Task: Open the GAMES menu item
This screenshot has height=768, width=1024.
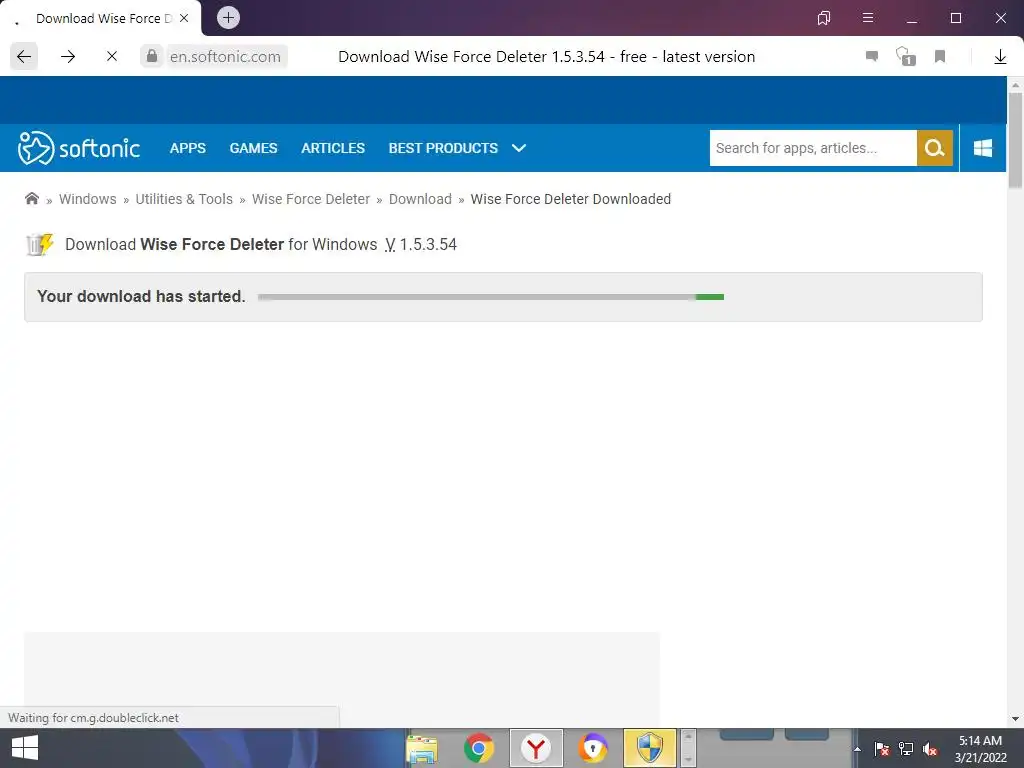Action: pos(253,148)
